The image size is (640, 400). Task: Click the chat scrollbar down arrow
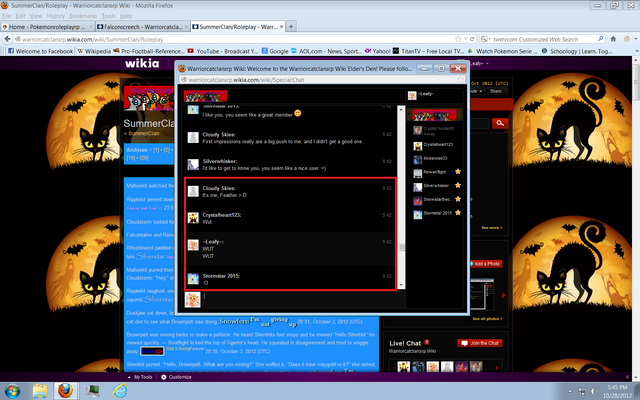[x=401, y=285]
